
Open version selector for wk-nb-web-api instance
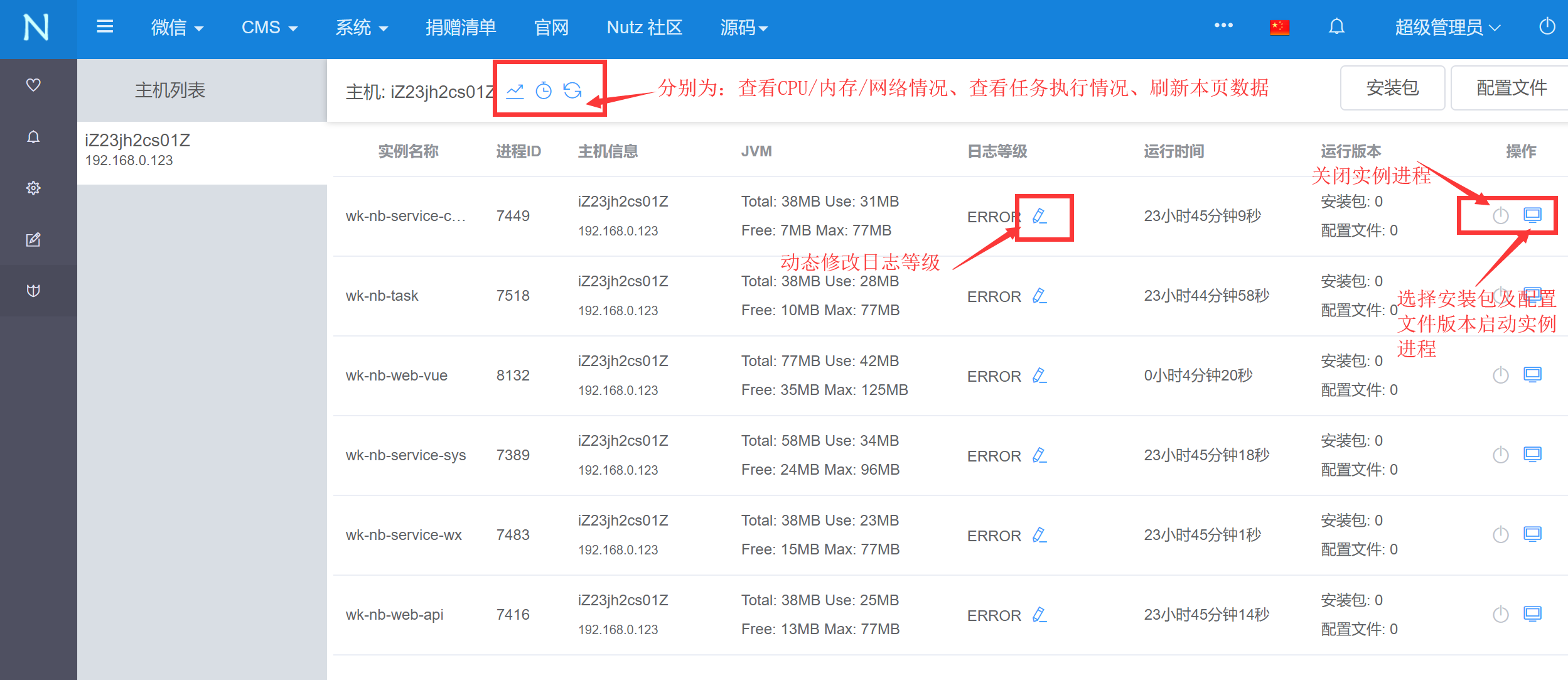[x=1533, y=614]
